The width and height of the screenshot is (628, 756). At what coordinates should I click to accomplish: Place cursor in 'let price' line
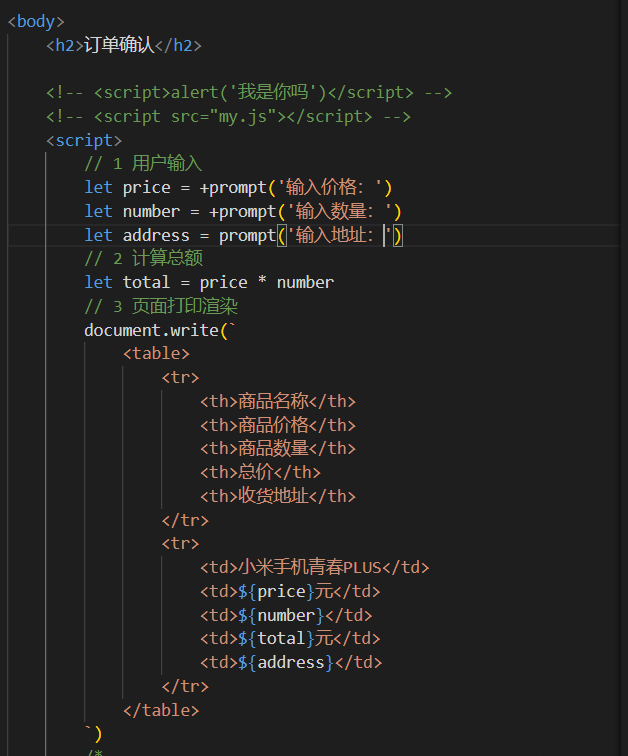click(x=238, y=187)
